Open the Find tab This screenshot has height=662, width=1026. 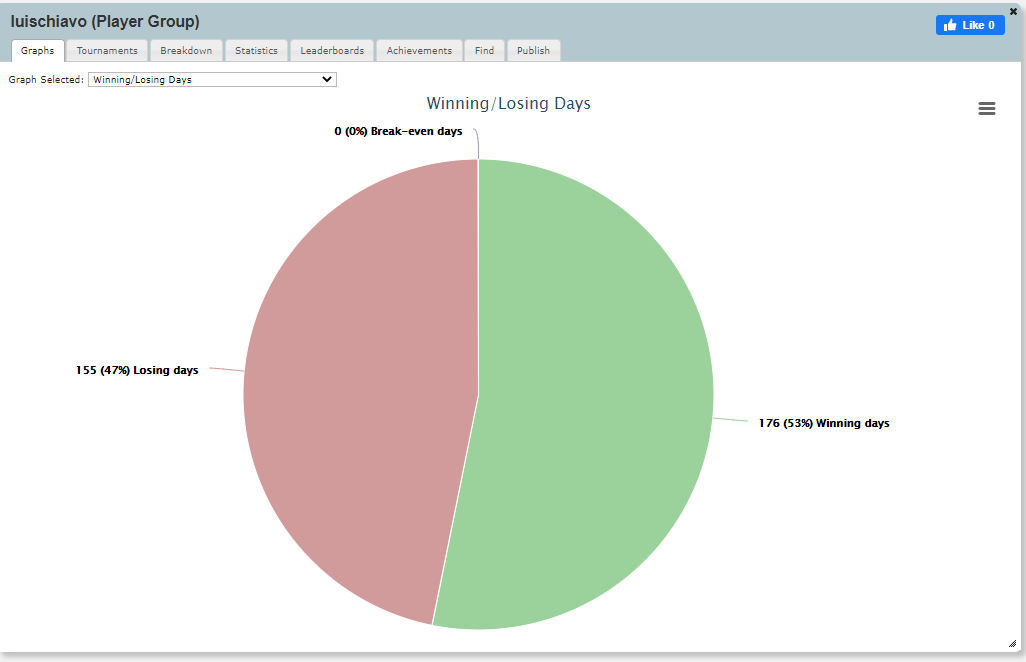coord(484,50)
